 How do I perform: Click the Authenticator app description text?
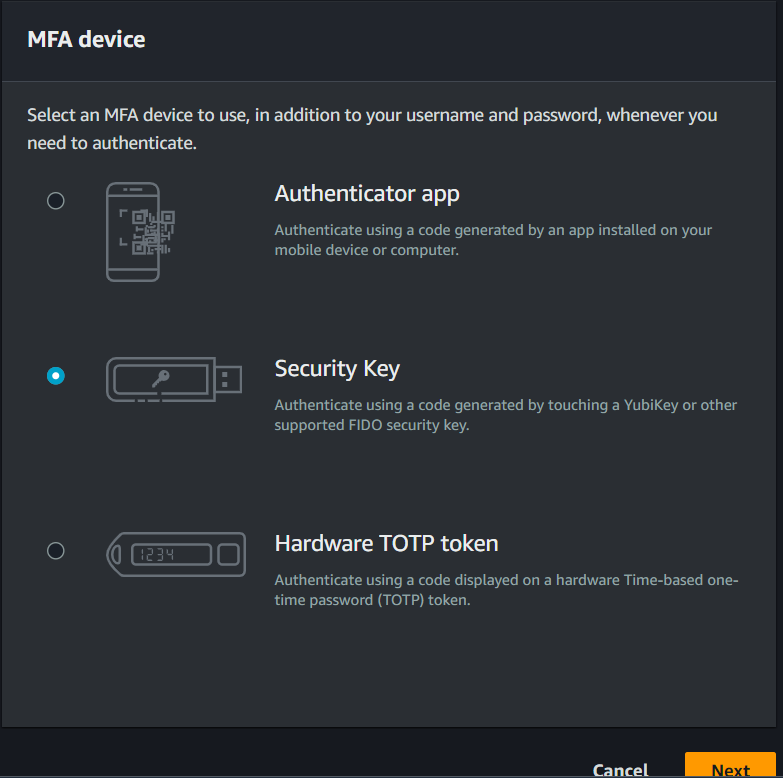[493, 240]
